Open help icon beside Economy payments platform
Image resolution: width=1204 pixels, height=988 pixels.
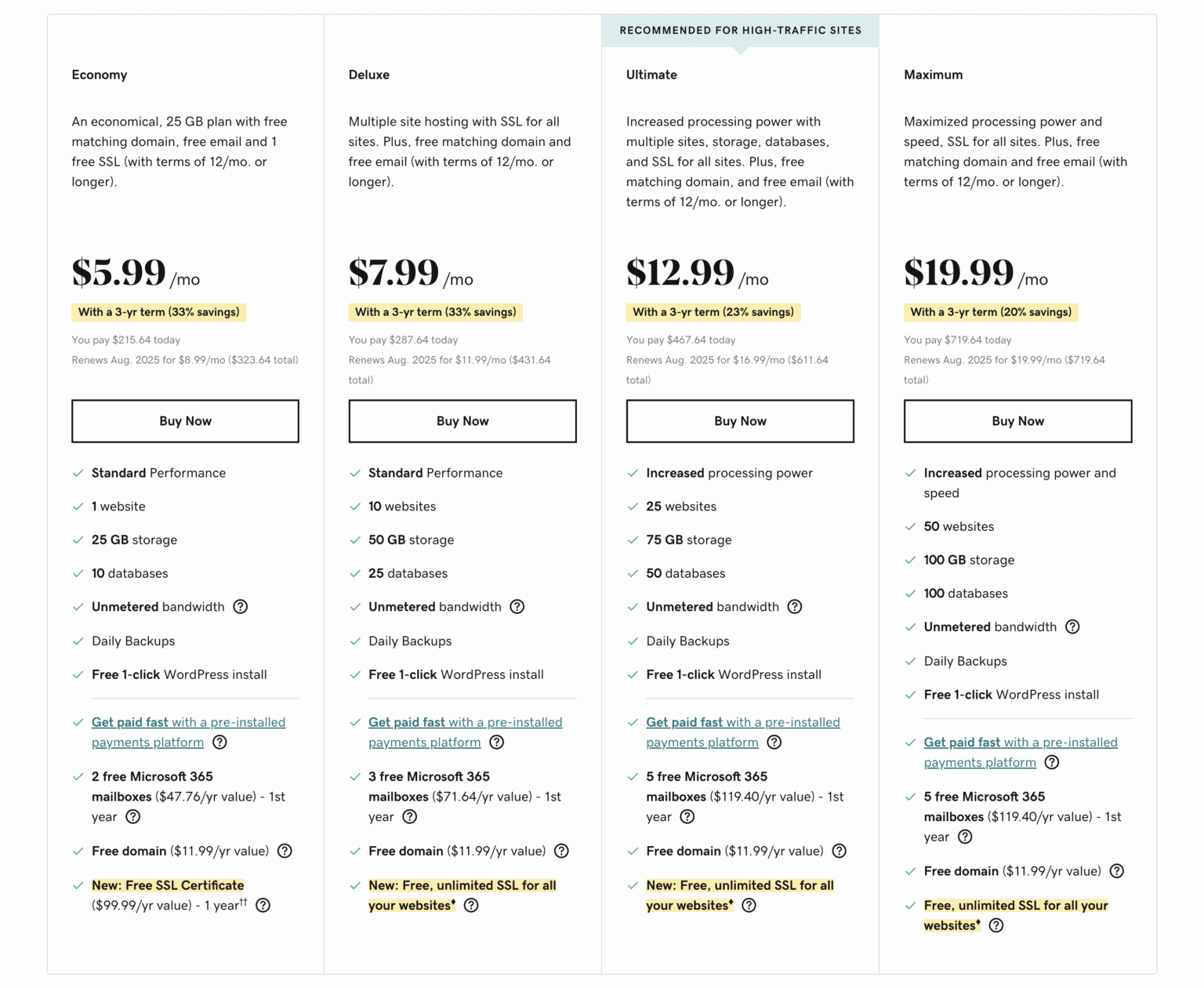point(220,743)
